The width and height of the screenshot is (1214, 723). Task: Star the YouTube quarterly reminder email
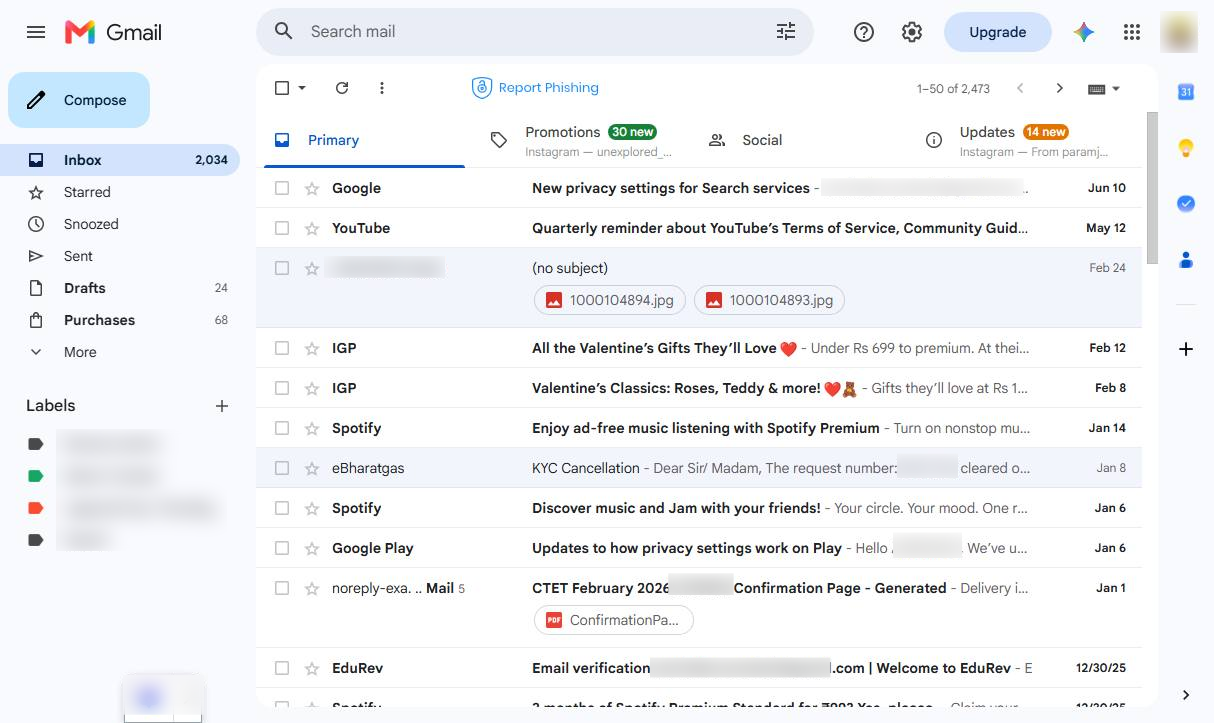point(312,228)
